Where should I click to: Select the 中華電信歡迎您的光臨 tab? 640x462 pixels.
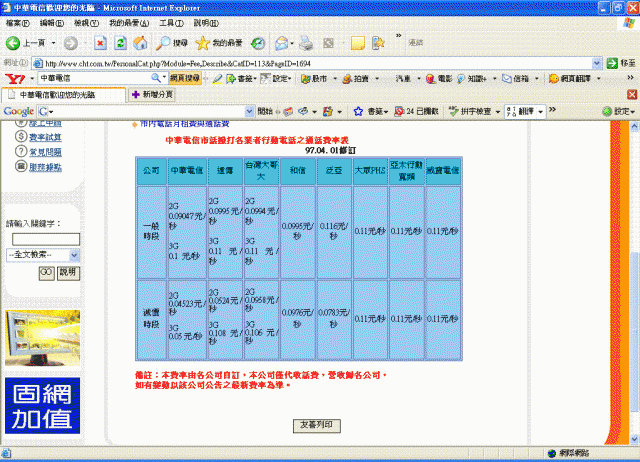[64, 95]
